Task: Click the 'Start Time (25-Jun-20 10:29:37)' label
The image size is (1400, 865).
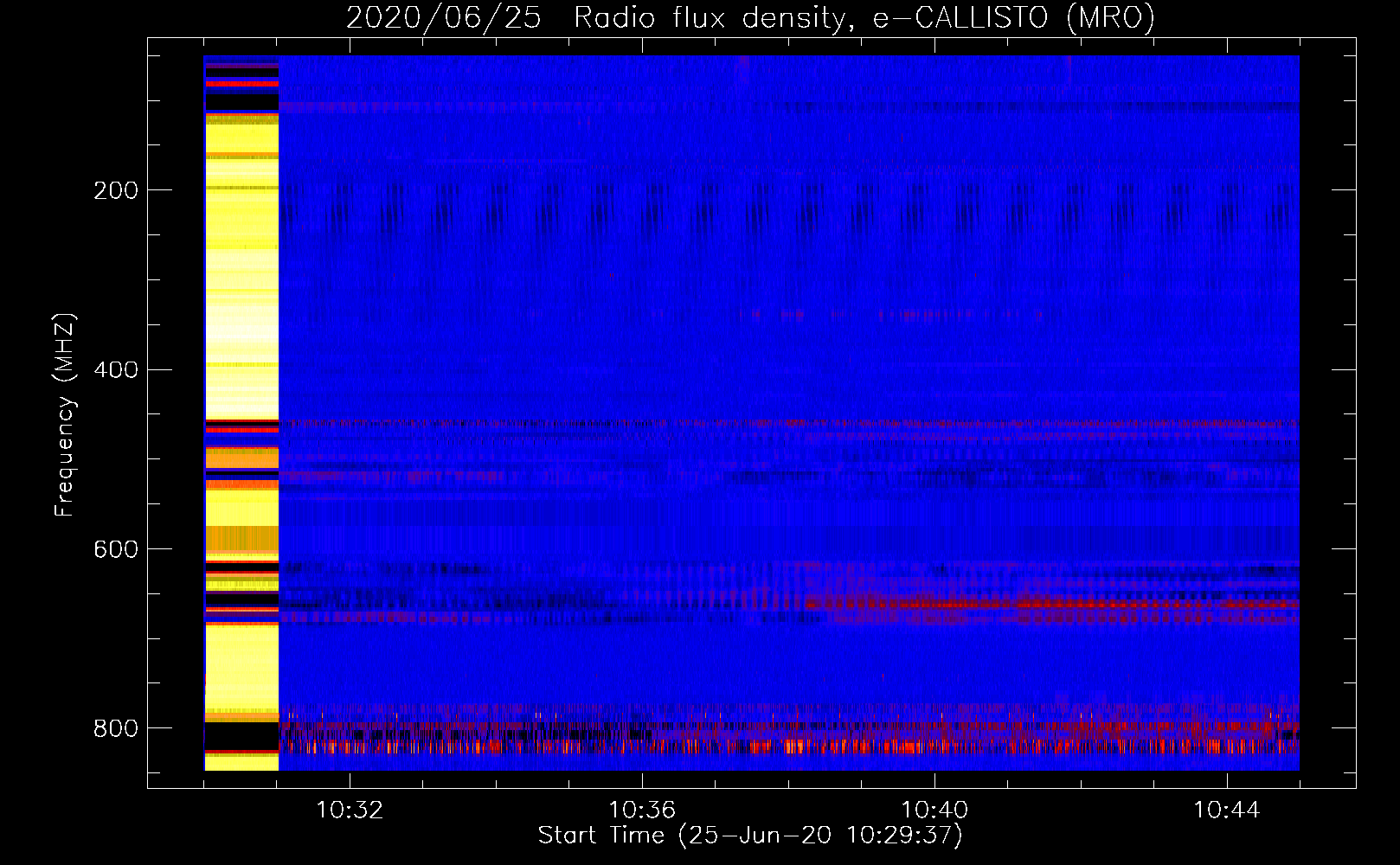Action: 750,836
